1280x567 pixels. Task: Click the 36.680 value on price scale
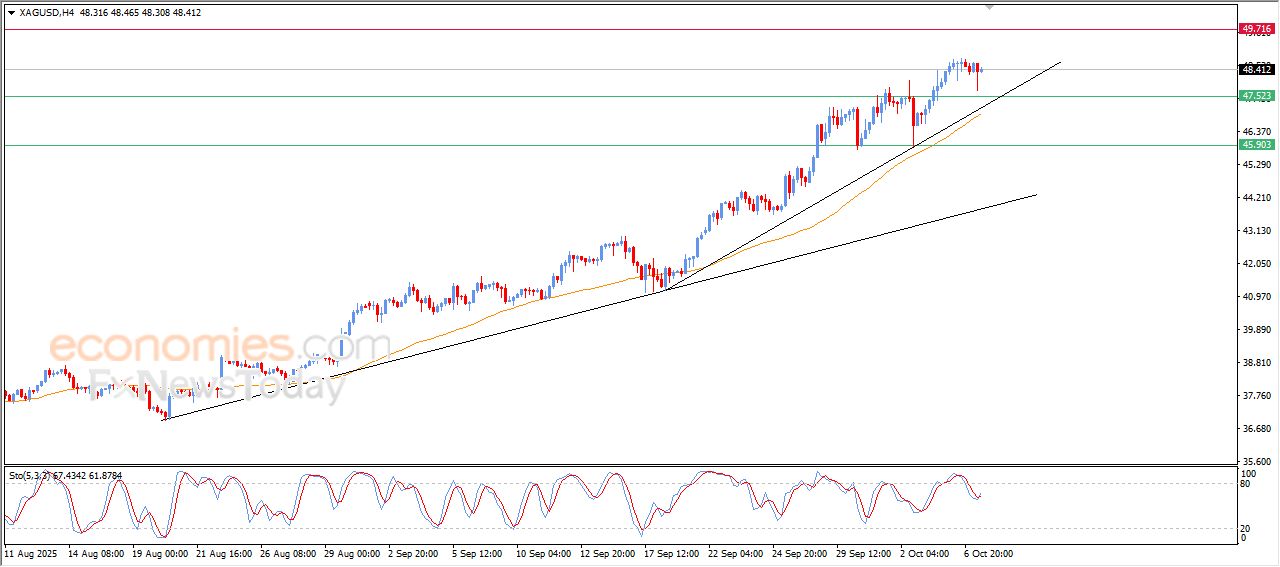[x=1255, y=429]
